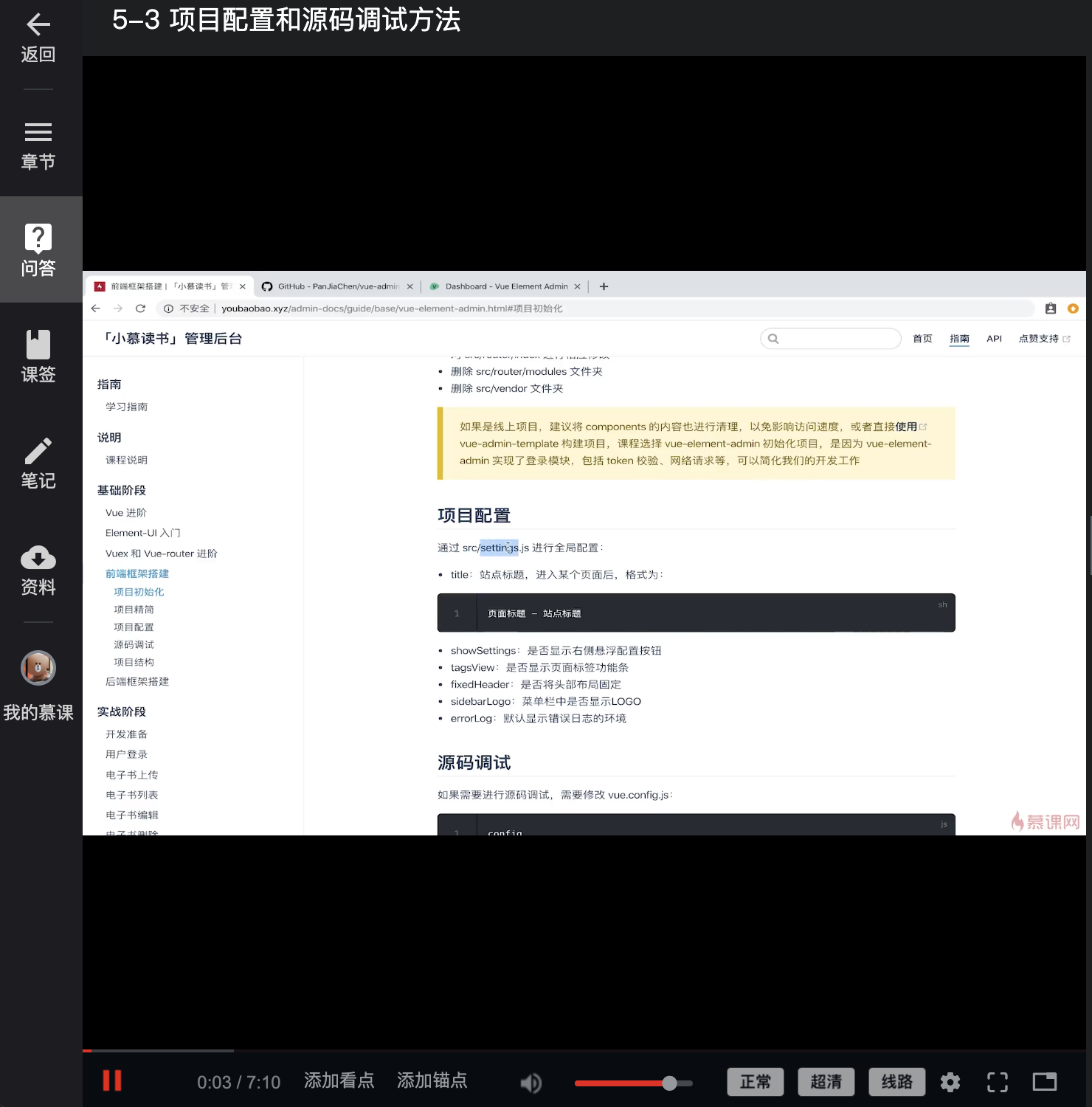This screenshot has width=1092, height=1107.
Task: Open 点赞支持 external link
Action: (1044, 339)
